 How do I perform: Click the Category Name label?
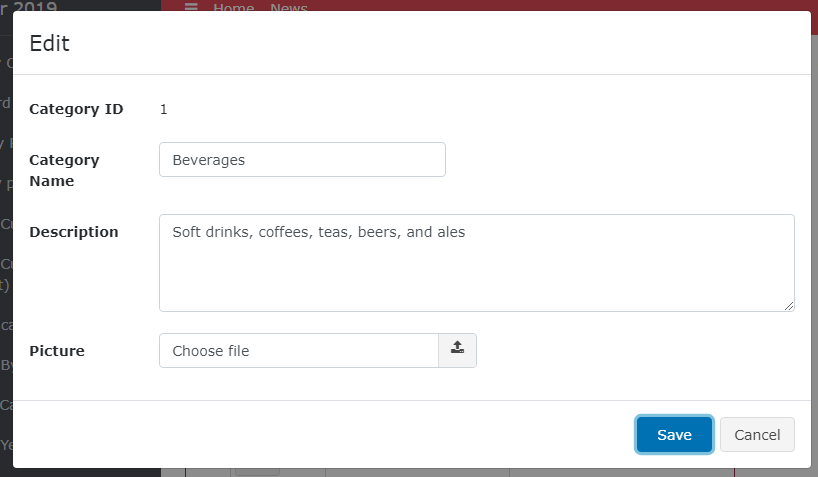tap(64, 170)
